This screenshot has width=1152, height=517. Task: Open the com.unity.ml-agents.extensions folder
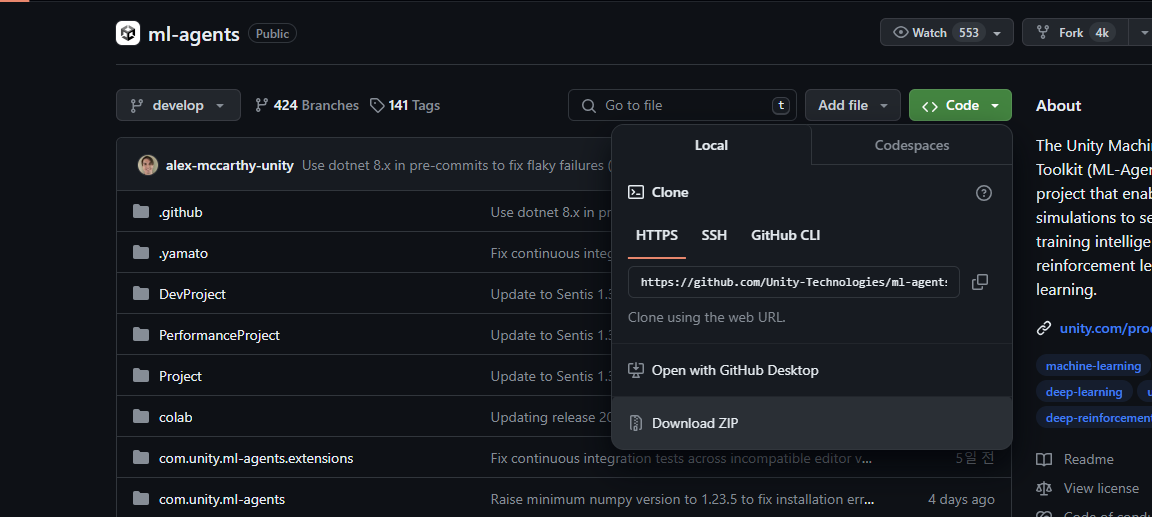click(x=256, y=458)
